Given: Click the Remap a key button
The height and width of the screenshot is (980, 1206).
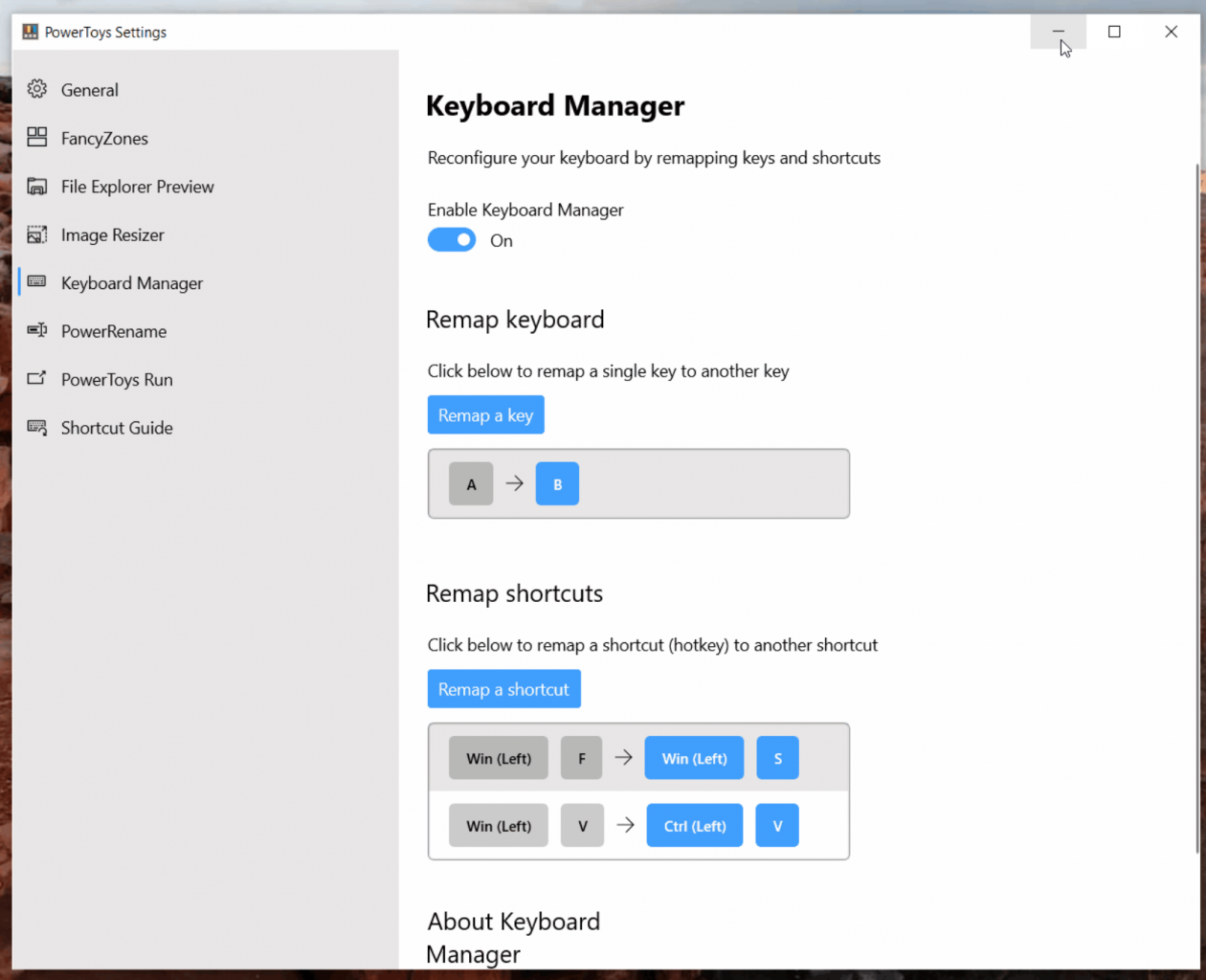Looking at the screenshot, I should pyautogui.click(x=486, y=415).
